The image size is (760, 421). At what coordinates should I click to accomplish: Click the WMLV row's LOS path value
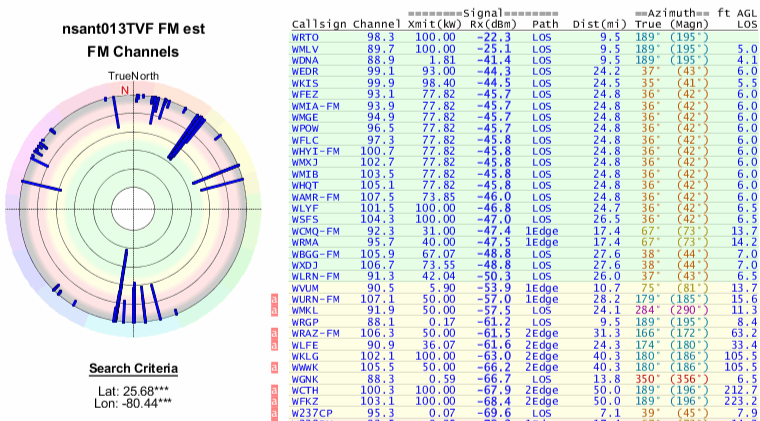[x=542, y=48]
